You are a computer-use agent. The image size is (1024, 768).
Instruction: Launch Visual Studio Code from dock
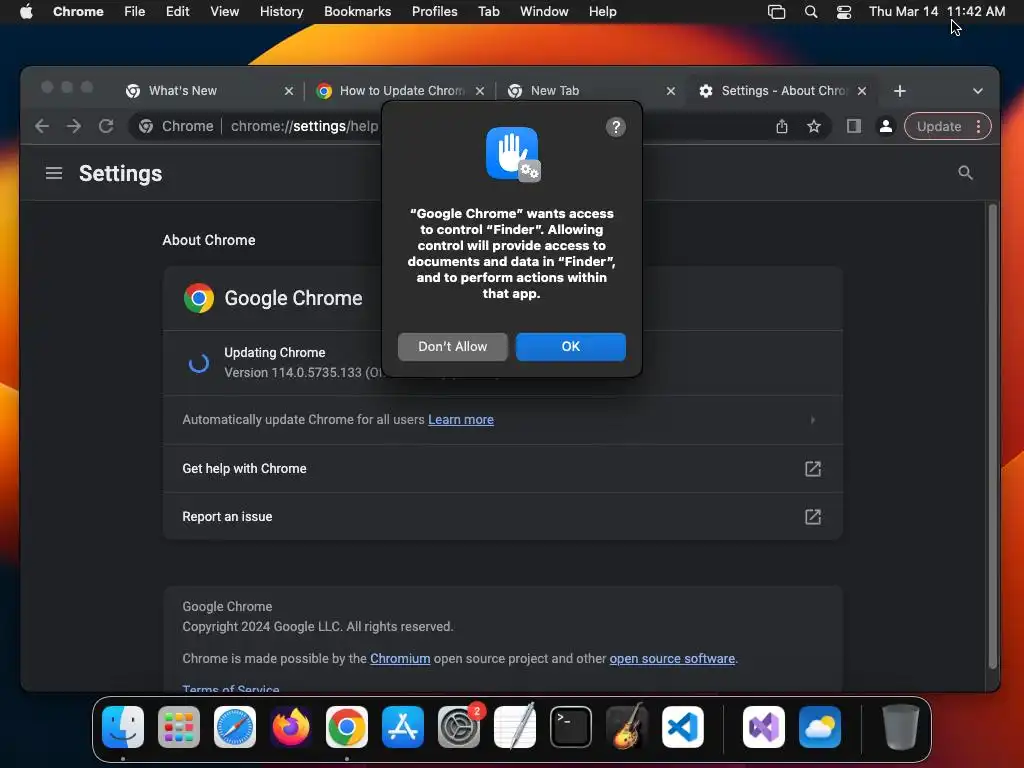(x=682, y=727)
